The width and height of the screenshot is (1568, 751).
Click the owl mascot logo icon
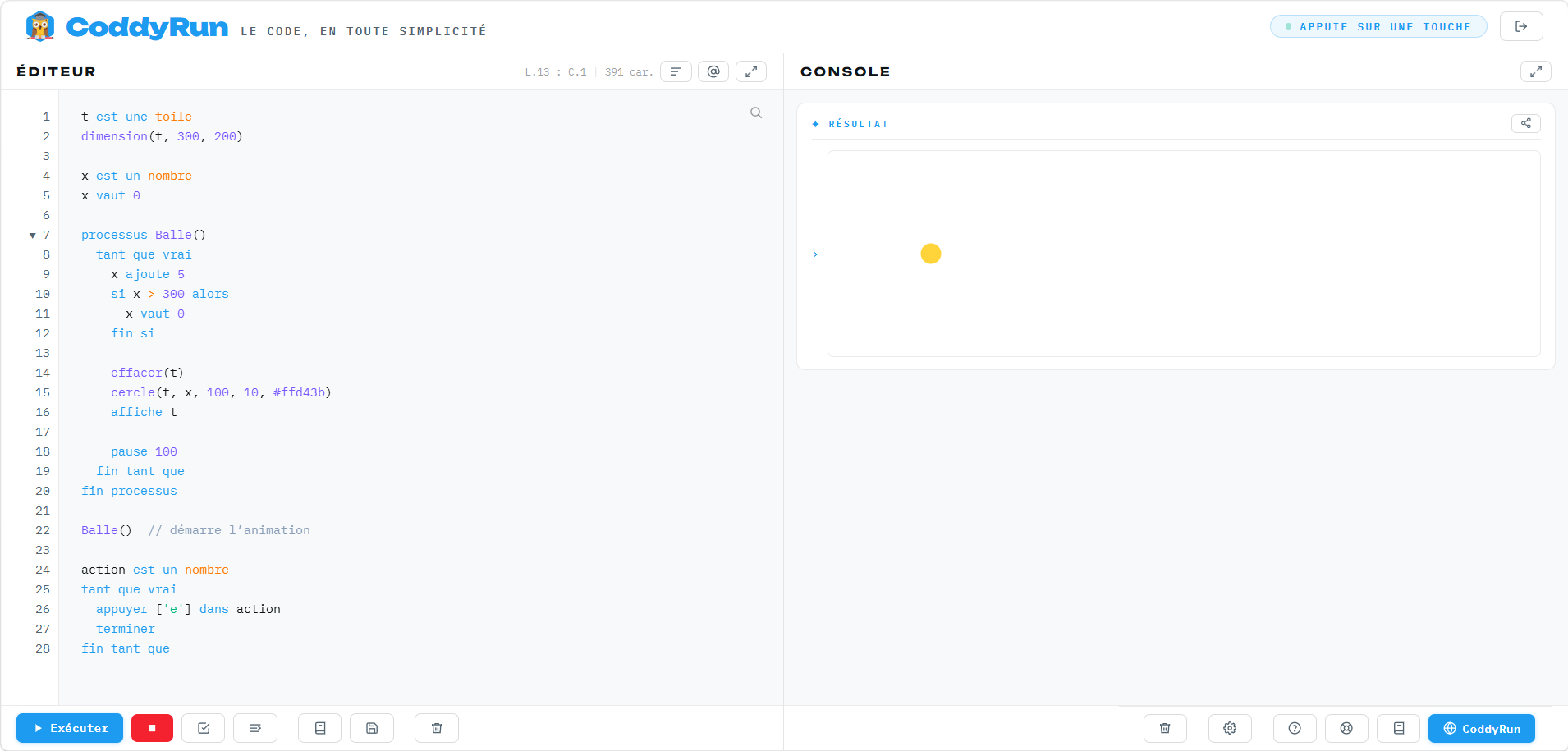pos(39,26)
